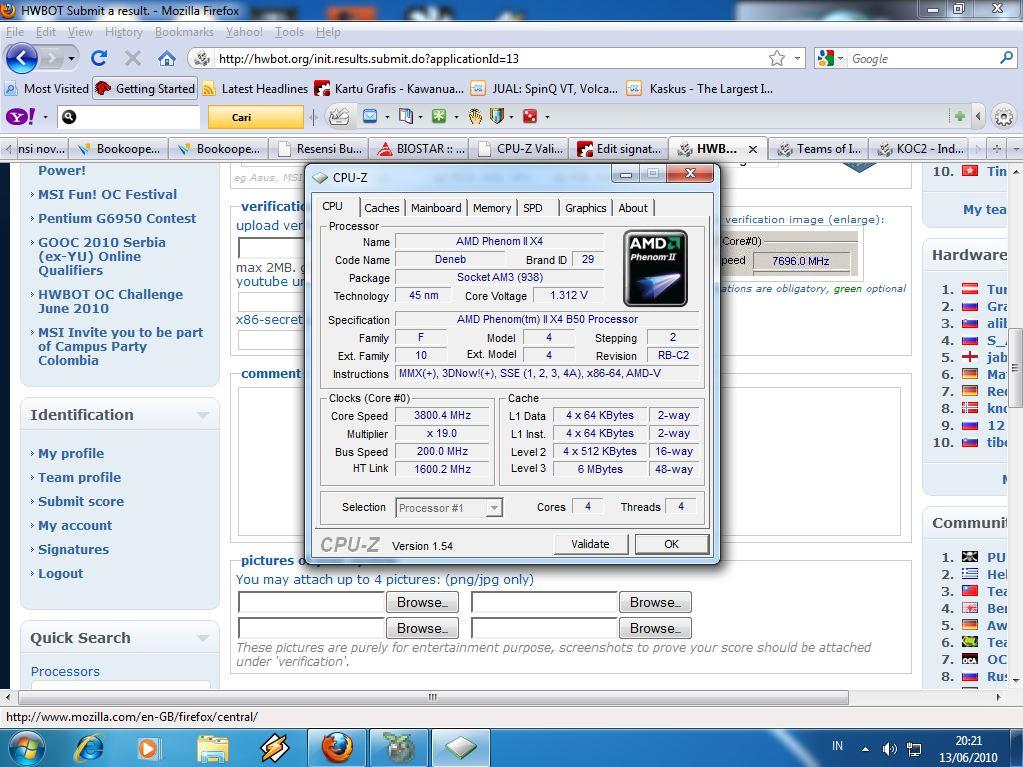This screenshot has width=1023, height=767.
Task: Open the Bookmarks menu
Action: [x=184, y=32]
